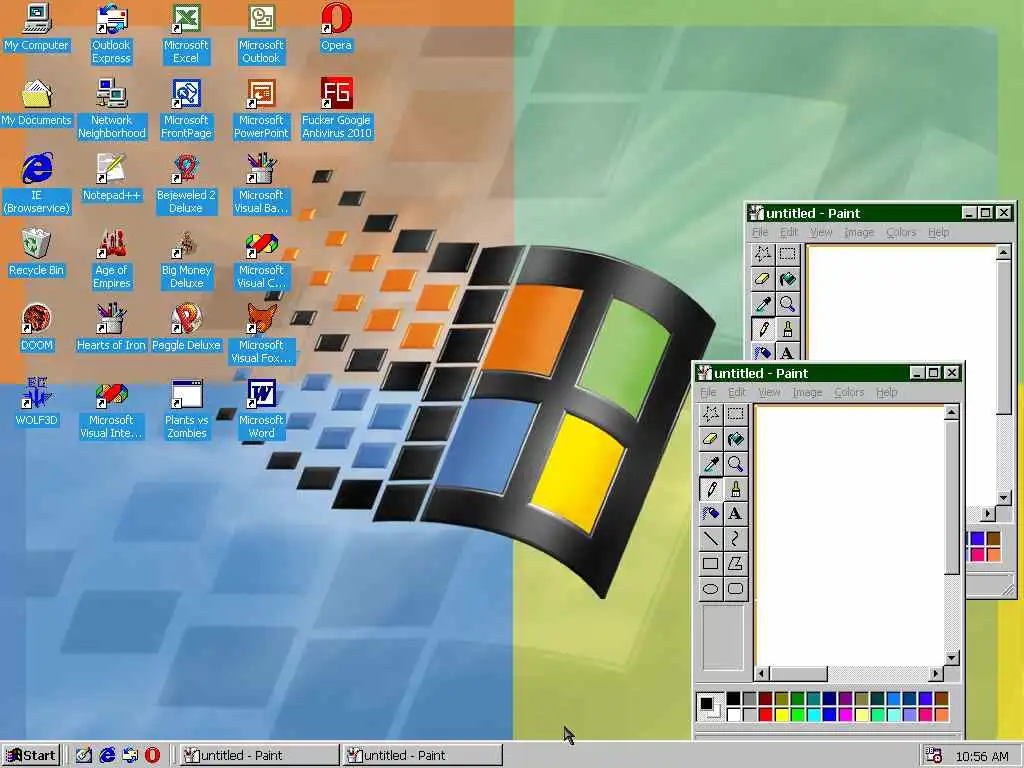Click horizontal scrollbar left arrow in front Paint

pyautogui.click(x=762, y=673)
